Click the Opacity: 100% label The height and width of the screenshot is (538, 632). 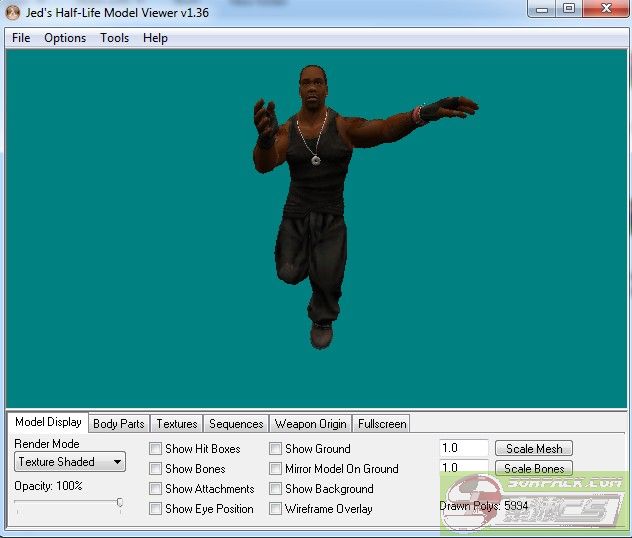(48, 486)
